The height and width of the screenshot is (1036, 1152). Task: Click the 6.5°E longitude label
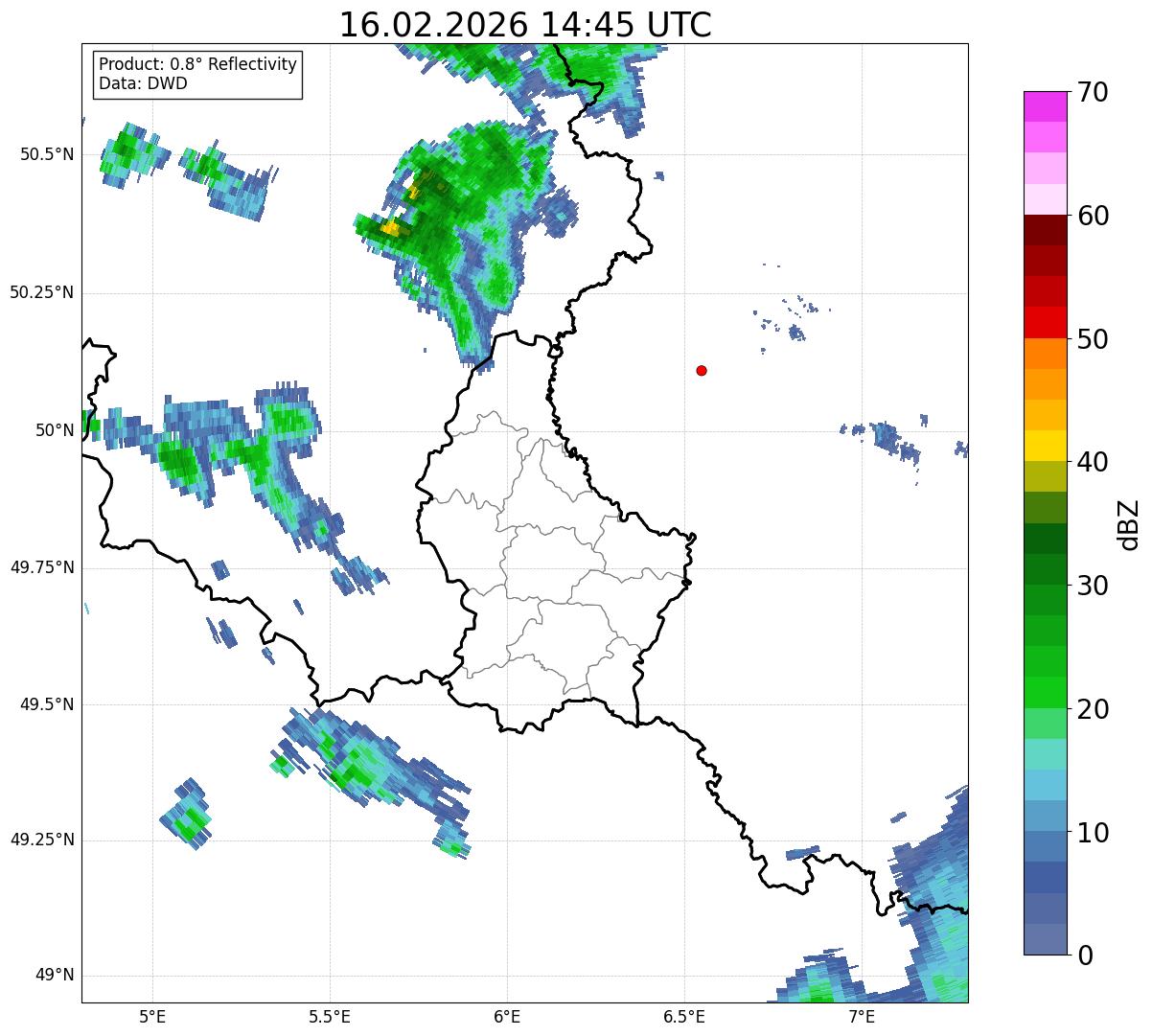(684, 1016)
